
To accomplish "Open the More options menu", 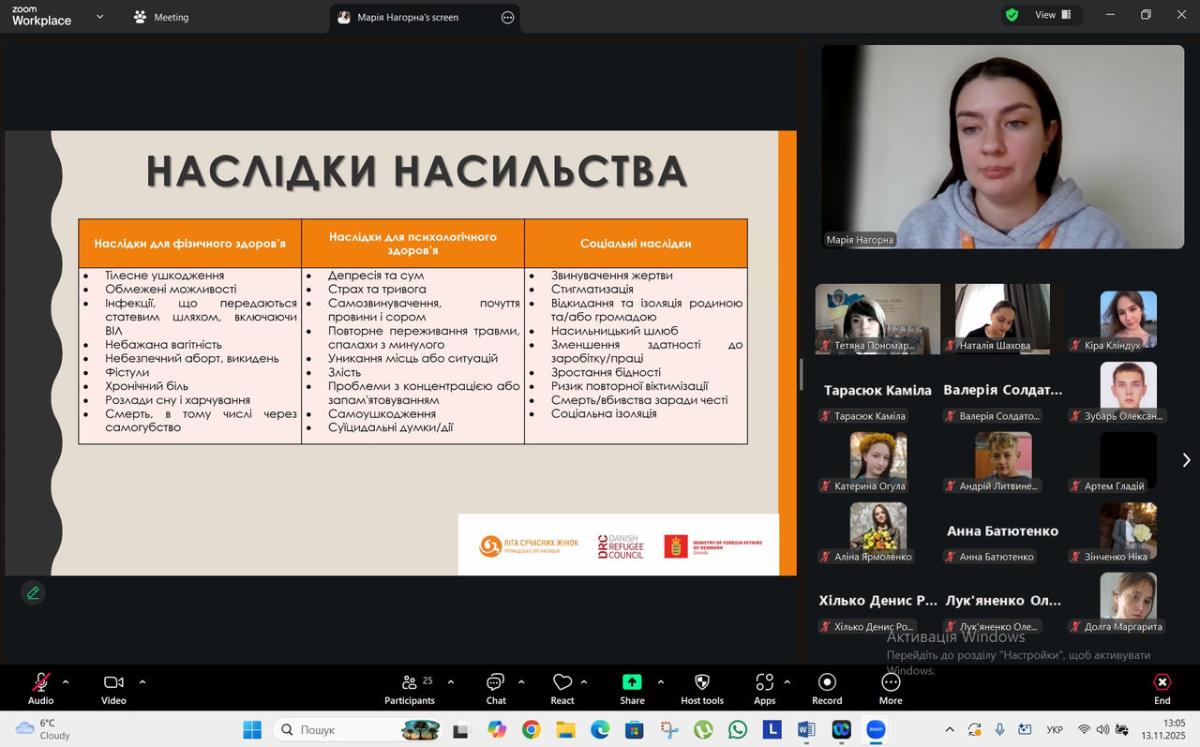I will tap(890, 687).
